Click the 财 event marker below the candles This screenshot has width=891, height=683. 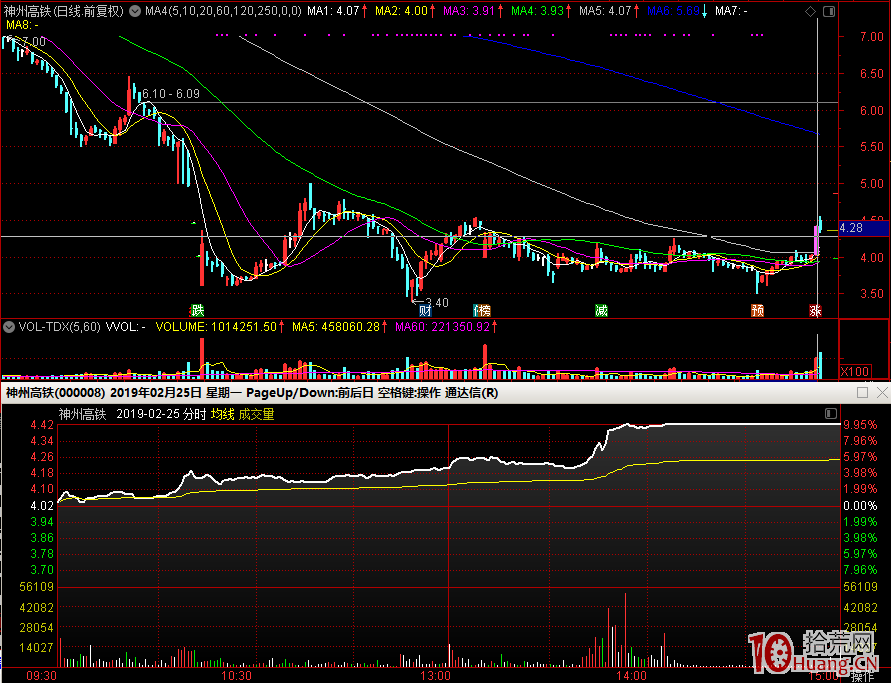424,310
